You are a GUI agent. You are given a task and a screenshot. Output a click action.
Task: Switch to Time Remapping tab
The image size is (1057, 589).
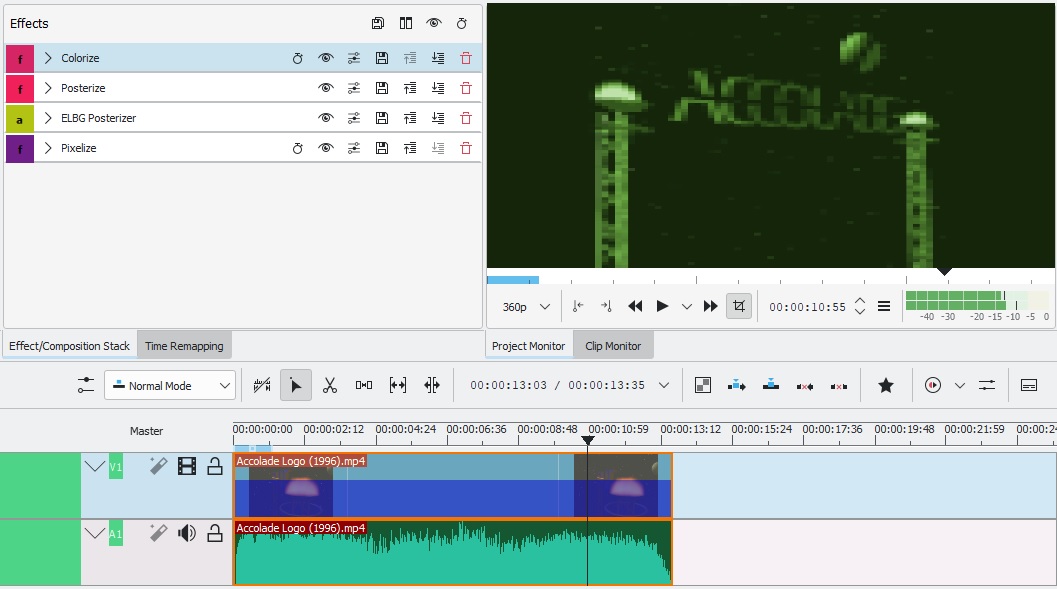[x=184, y=346]
